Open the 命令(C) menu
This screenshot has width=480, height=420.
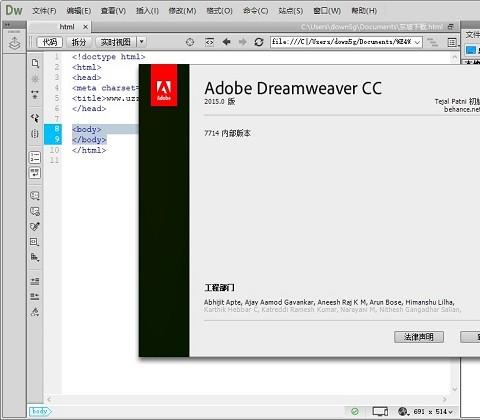click(x=255, y=11)
